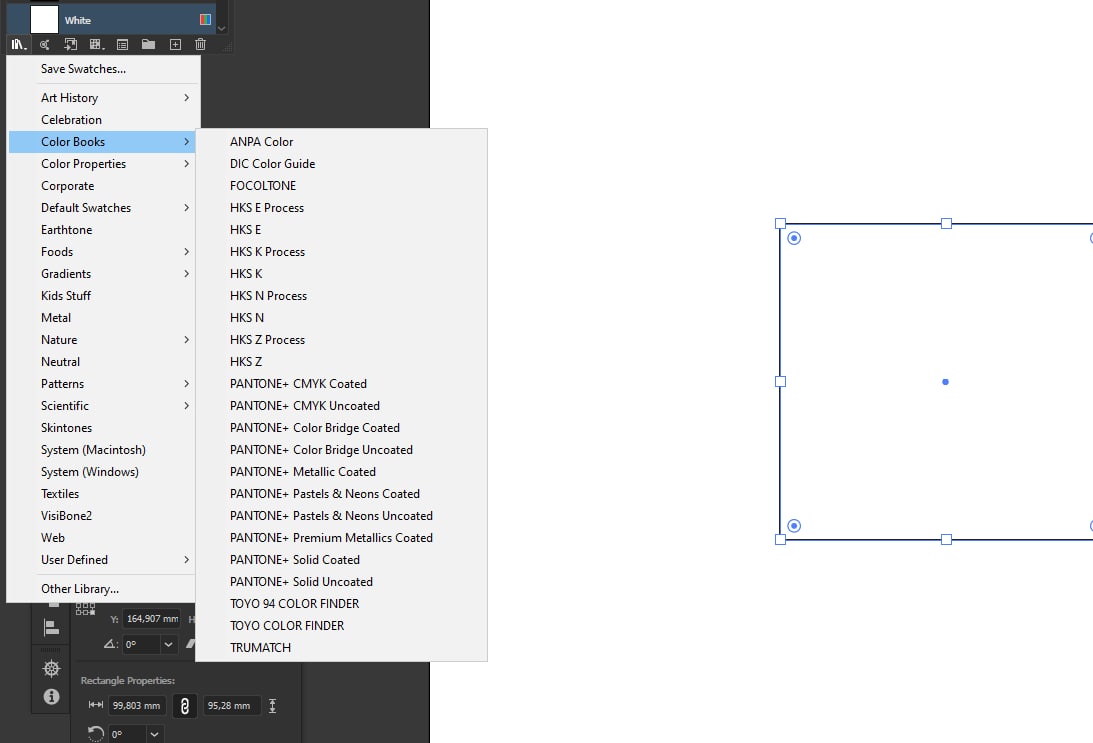
Task: Open the ship wheel Navigator panel icon
Action: (51, 669)
